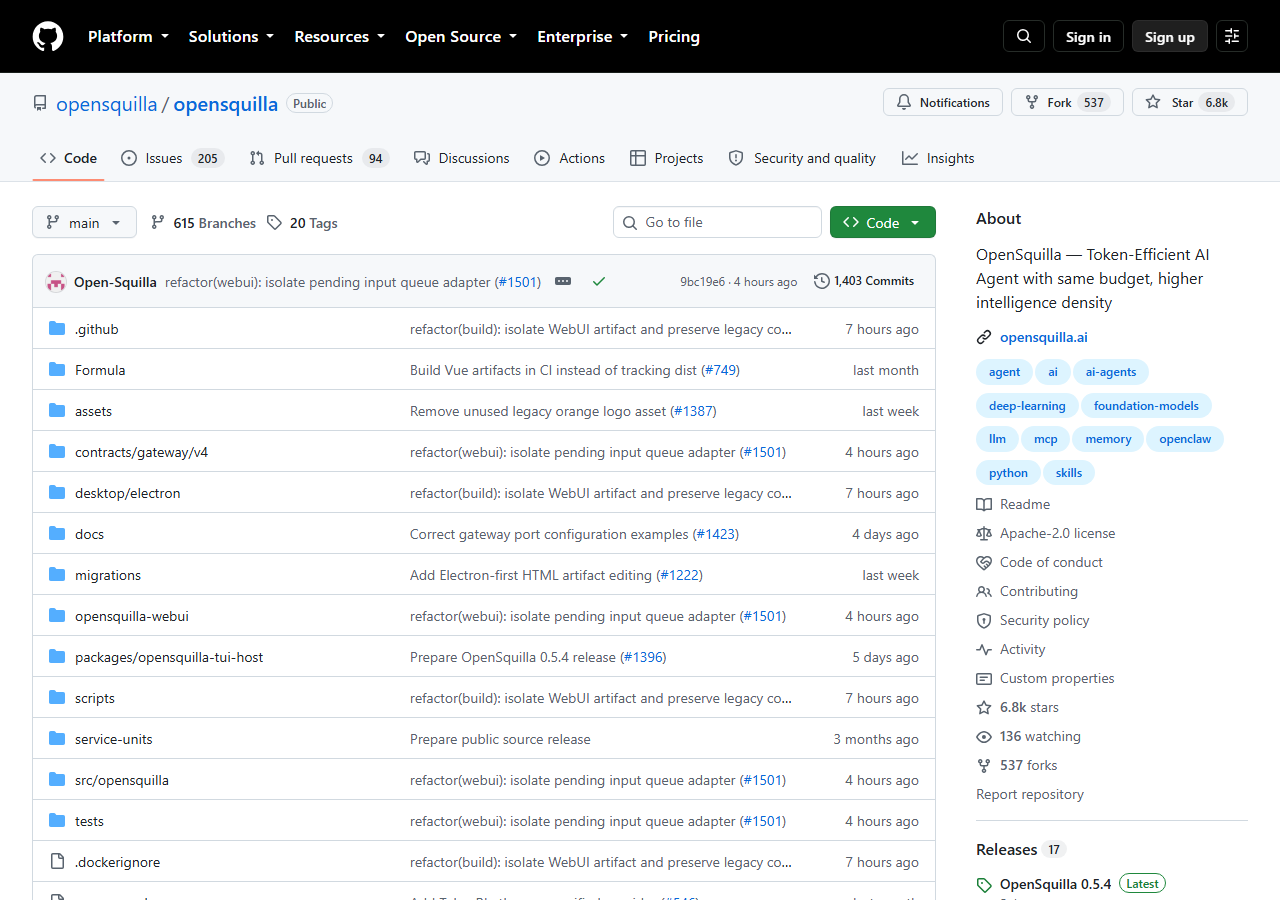This screenshot has height=900, width=1280.
Task: Open the 615 Branches link
Action: [203, 223]
